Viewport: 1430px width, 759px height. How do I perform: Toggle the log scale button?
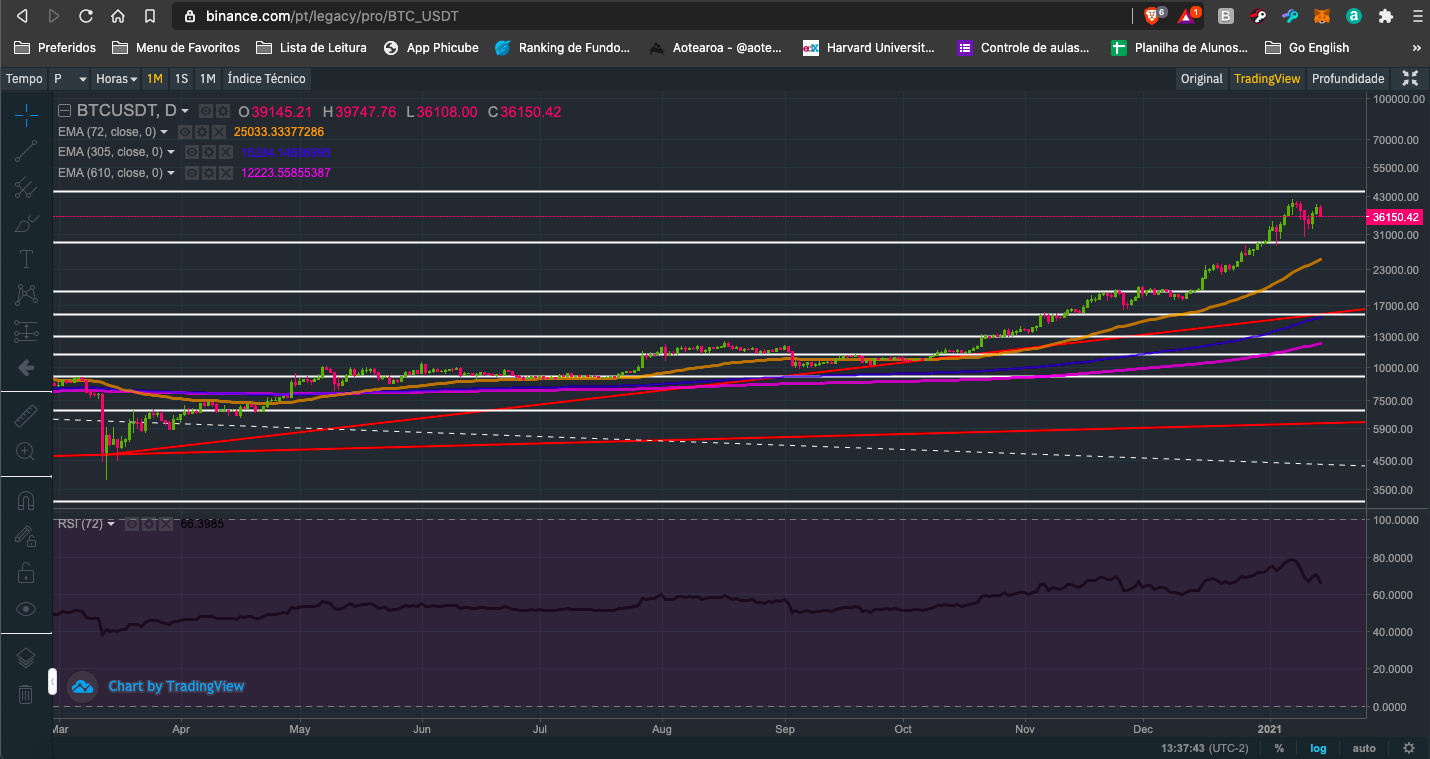point(1319,748)
